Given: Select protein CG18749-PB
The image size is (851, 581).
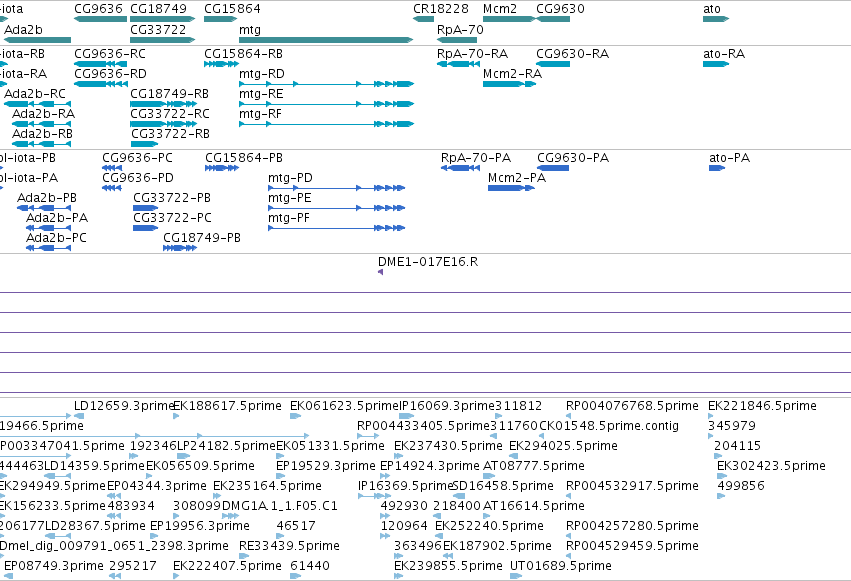Looking at the screenshot, I should coord(180,248).
